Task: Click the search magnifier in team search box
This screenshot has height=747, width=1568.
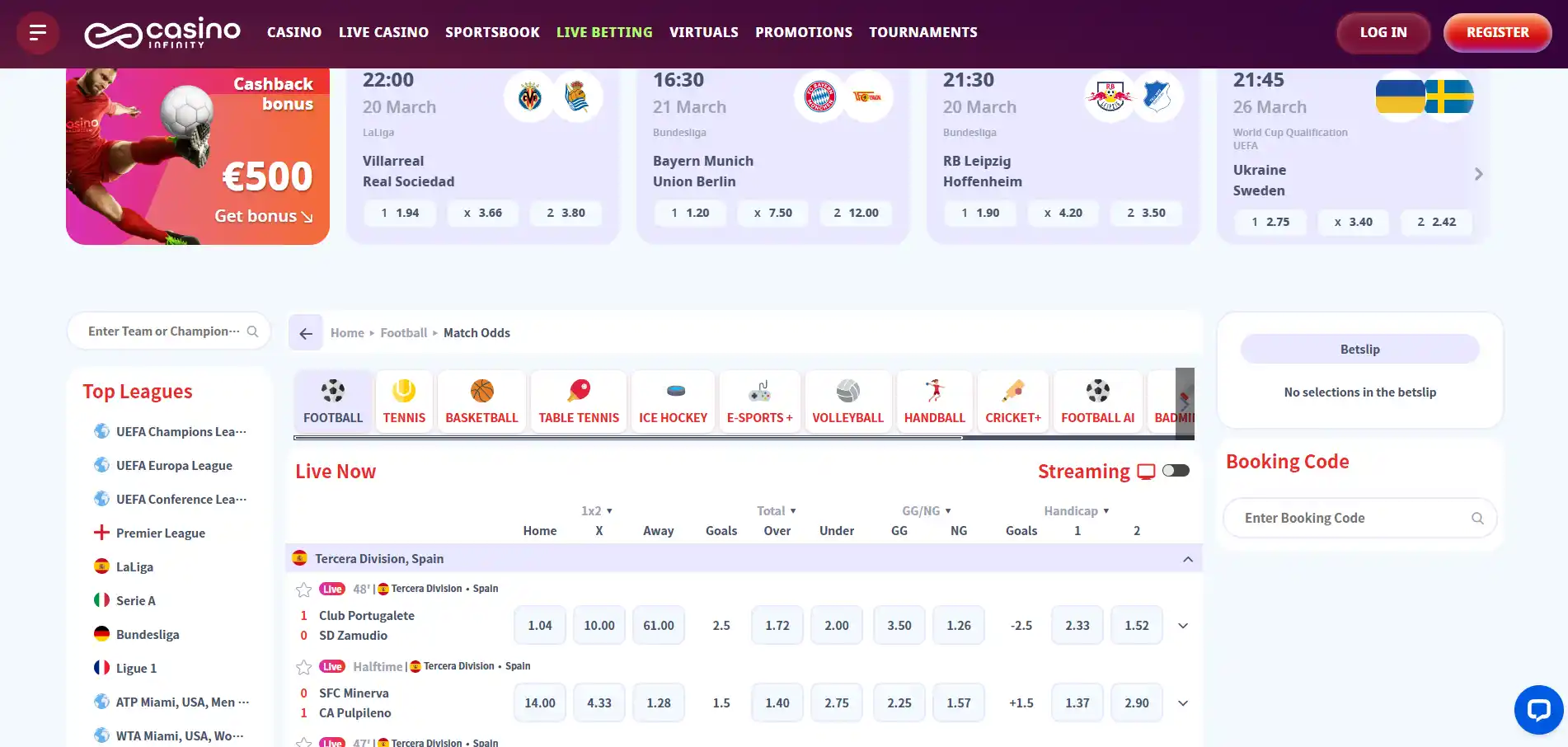Action: [x=253, y=331]
